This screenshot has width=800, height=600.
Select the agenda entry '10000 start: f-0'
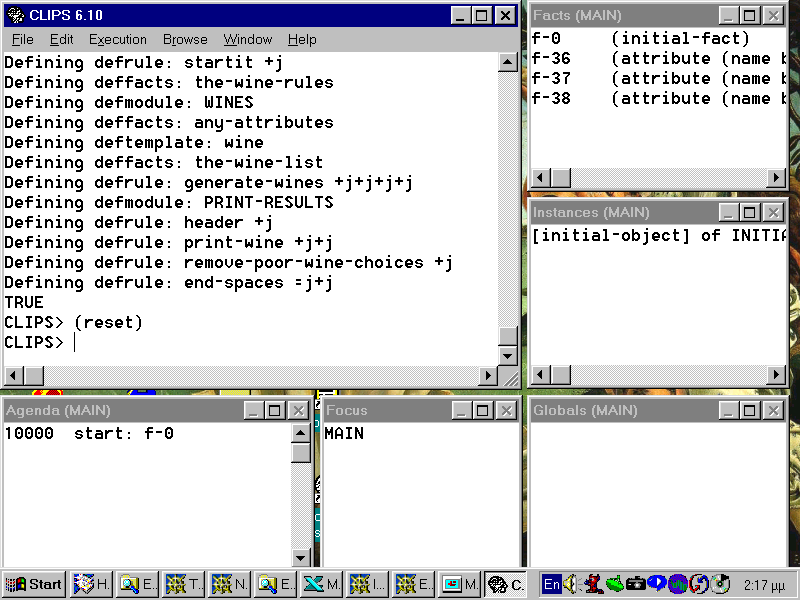pyautogui.click(x=89, y=433)
